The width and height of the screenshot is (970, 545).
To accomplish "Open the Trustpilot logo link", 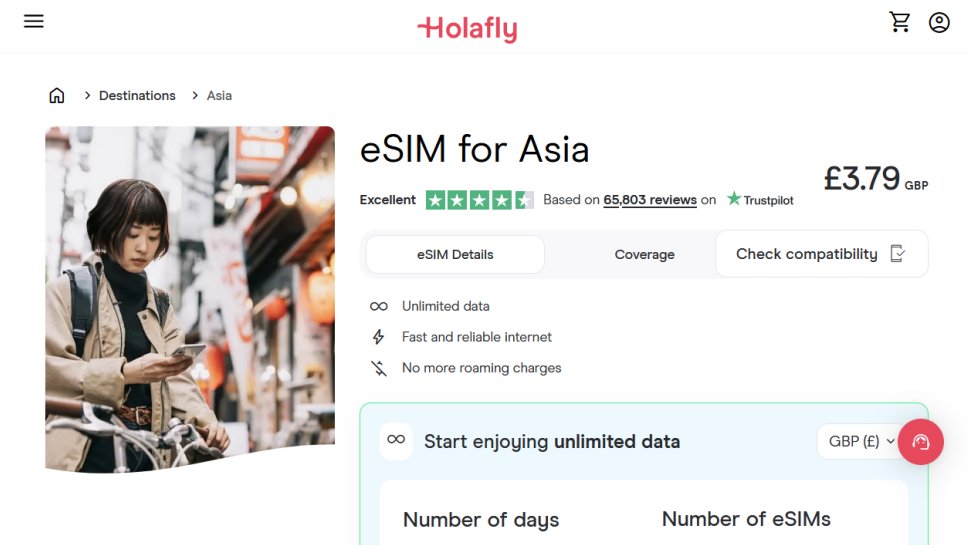I will point(760,200).
